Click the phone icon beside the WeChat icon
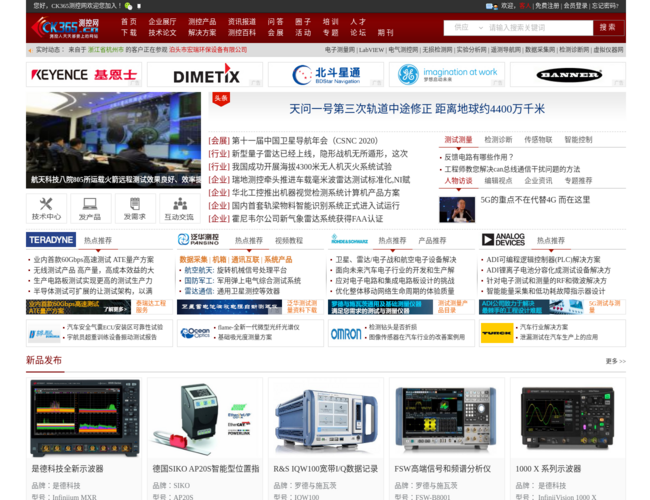This screenshot has height=500, width=650. point(139,6)
